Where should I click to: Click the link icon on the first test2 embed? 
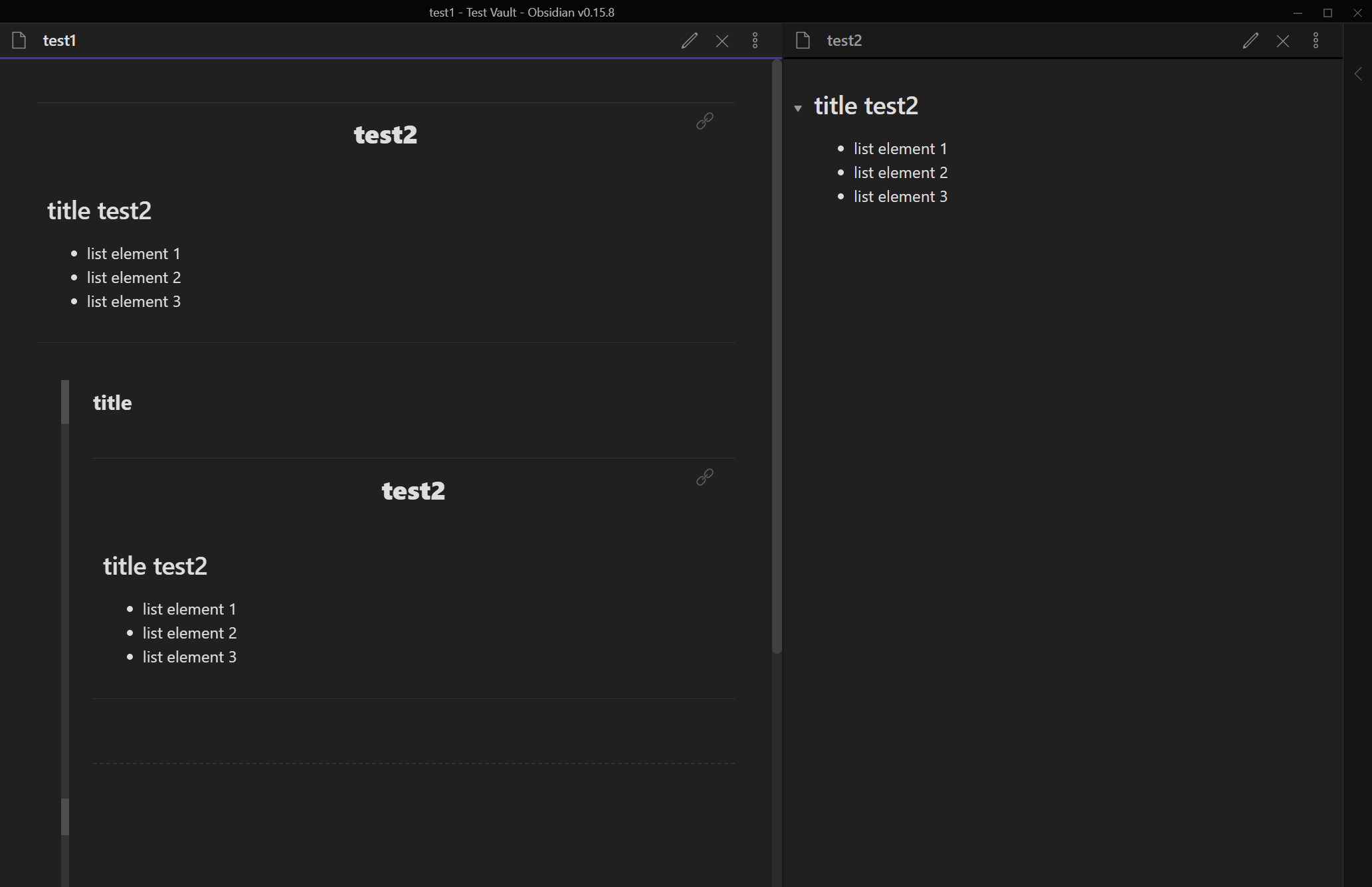704,121
